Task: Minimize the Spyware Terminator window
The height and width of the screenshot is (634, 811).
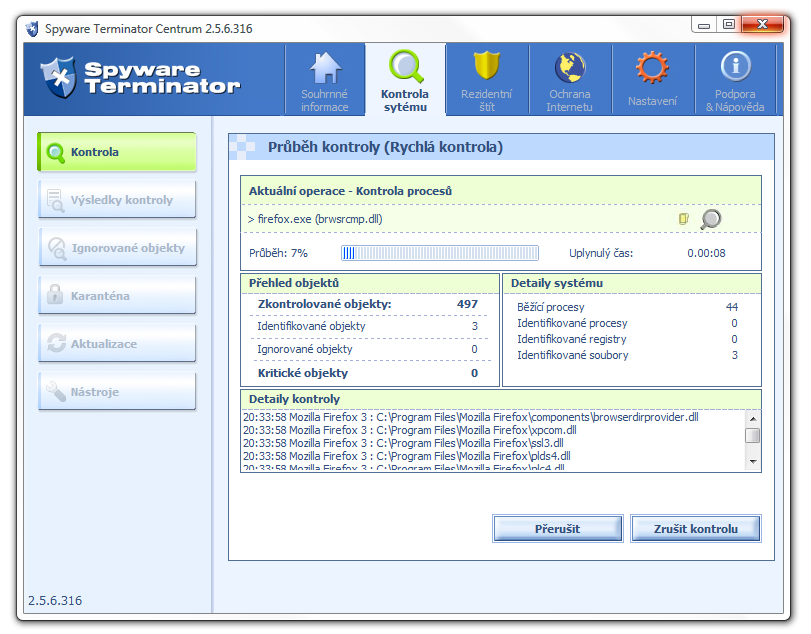Action: [704, 24]
